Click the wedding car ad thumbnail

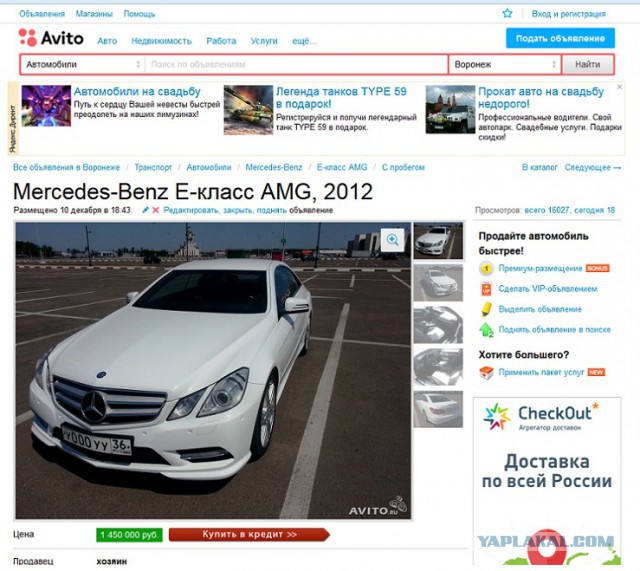point(450,109)
